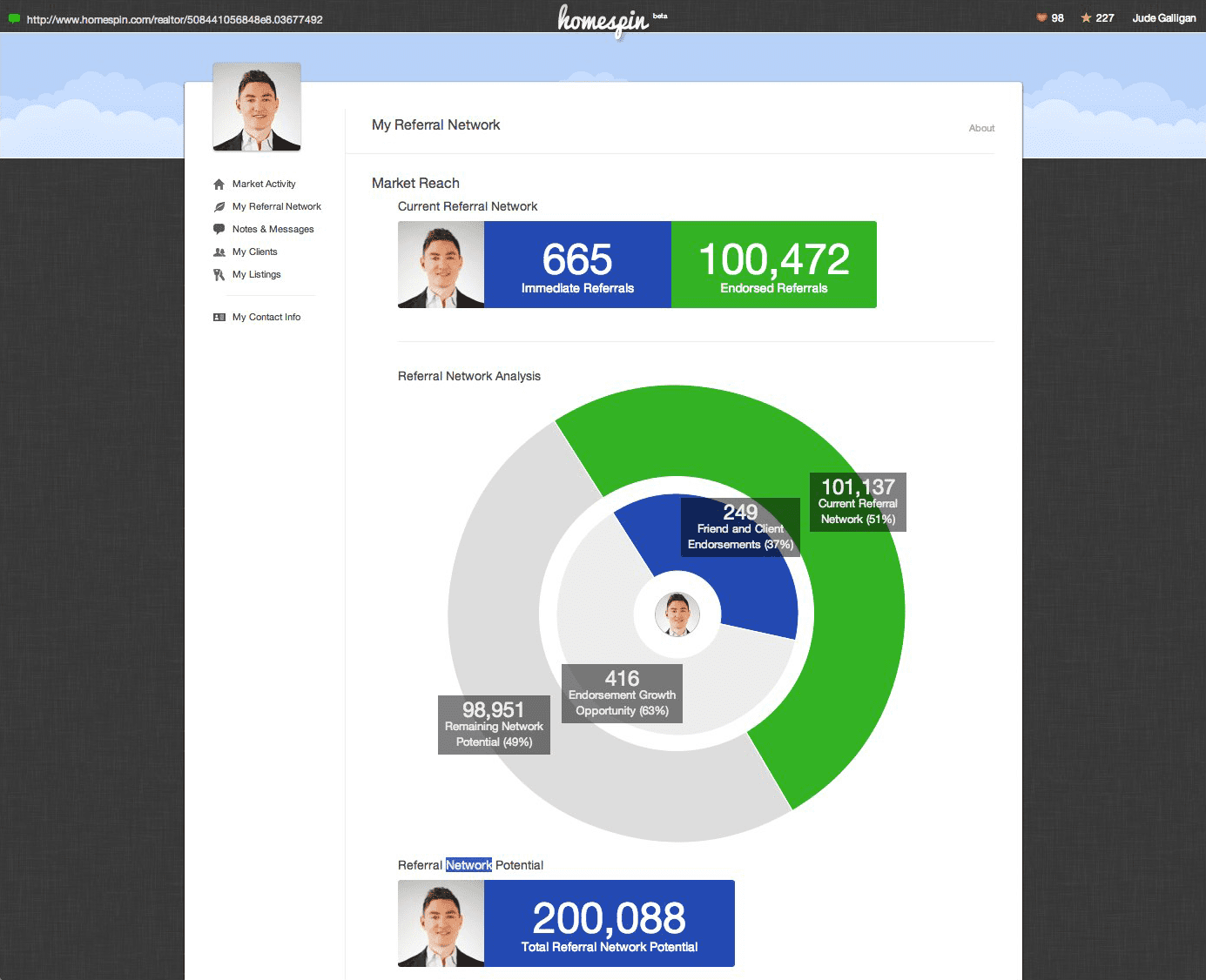This screenshot has height=980, width=1206.
Task: Click the 101,137 Current Referral Network chart label
Action: pyautogui.click(x=858, y=502)
